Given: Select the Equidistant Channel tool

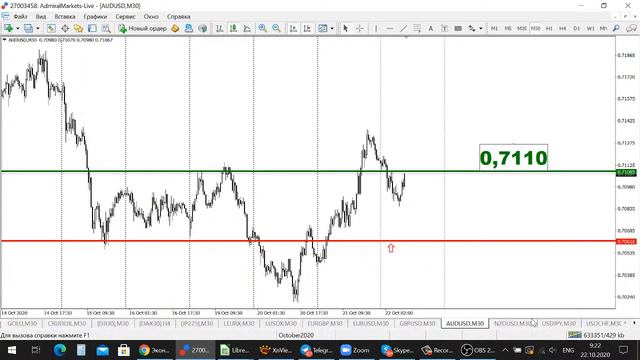Looking at the screenshot, I should pos(417,28).
